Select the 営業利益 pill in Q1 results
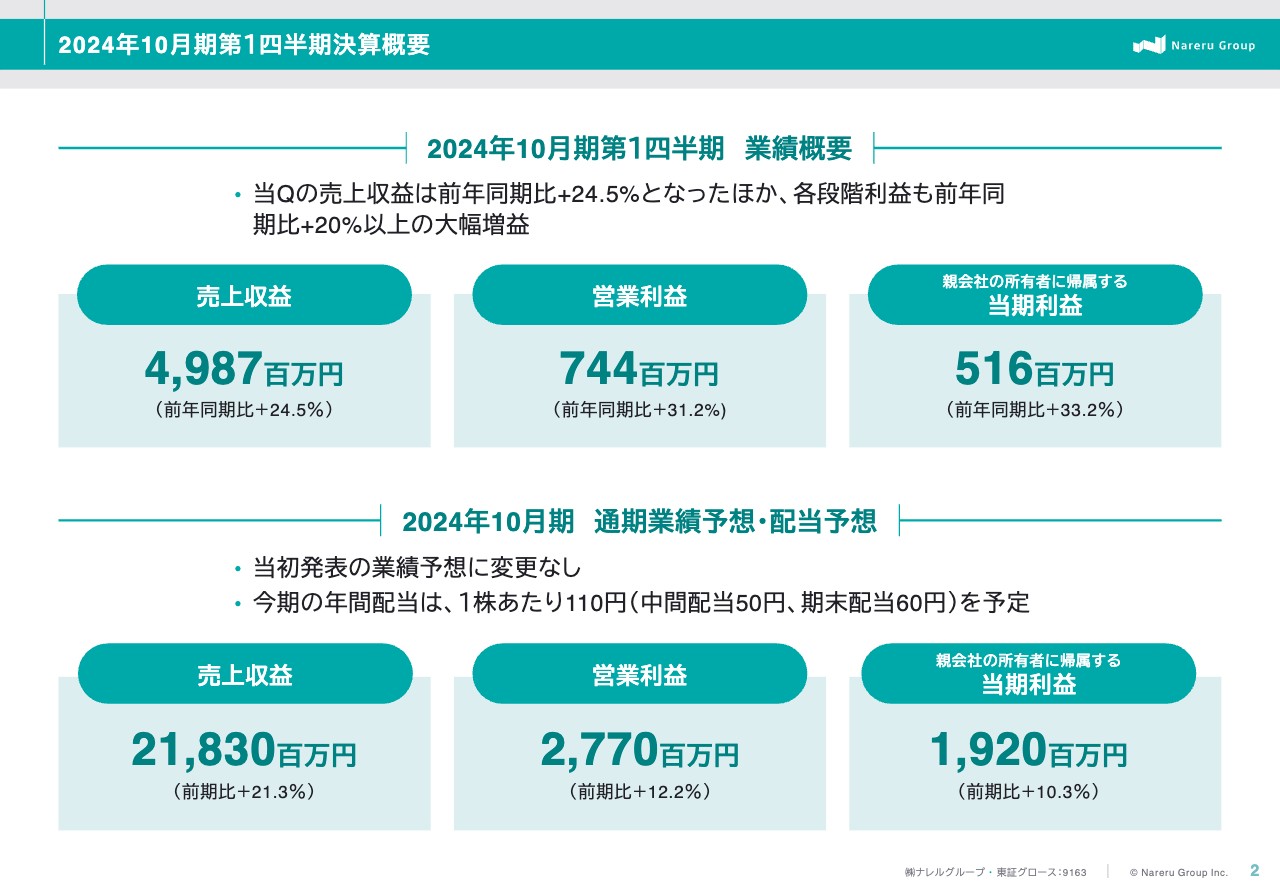This screenshot has height=886, width=1280. 640,294
